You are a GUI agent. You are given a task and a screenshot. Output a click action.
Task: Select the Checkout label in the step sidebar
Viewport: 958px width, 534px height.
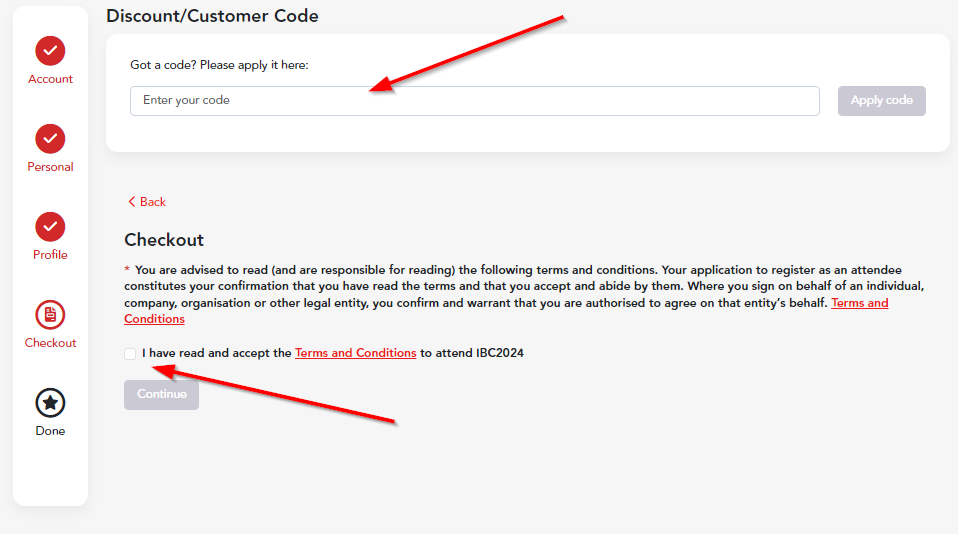point(50,343)
